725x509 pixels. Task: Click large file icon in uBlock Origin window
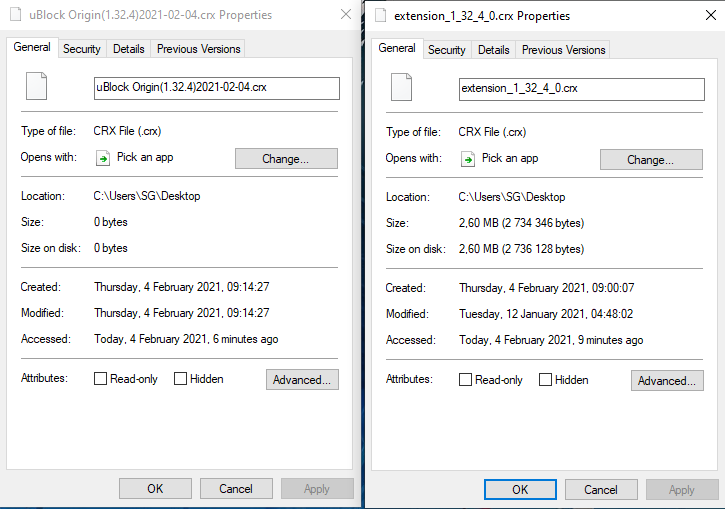[x=37, y=86]
